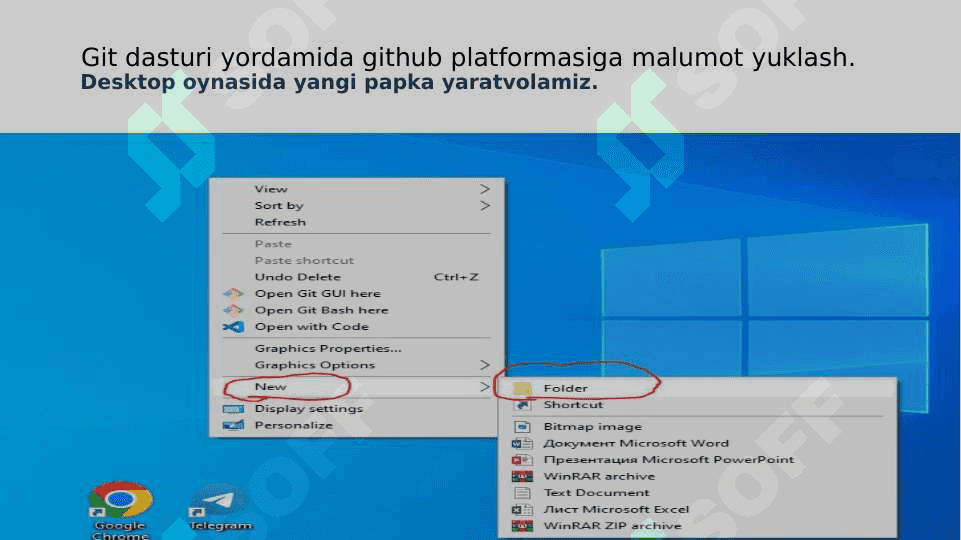Viewport: 961px width, 540px height.
Task: Click the disabled Paste shortcut entry
Action: tap(356, 260)
